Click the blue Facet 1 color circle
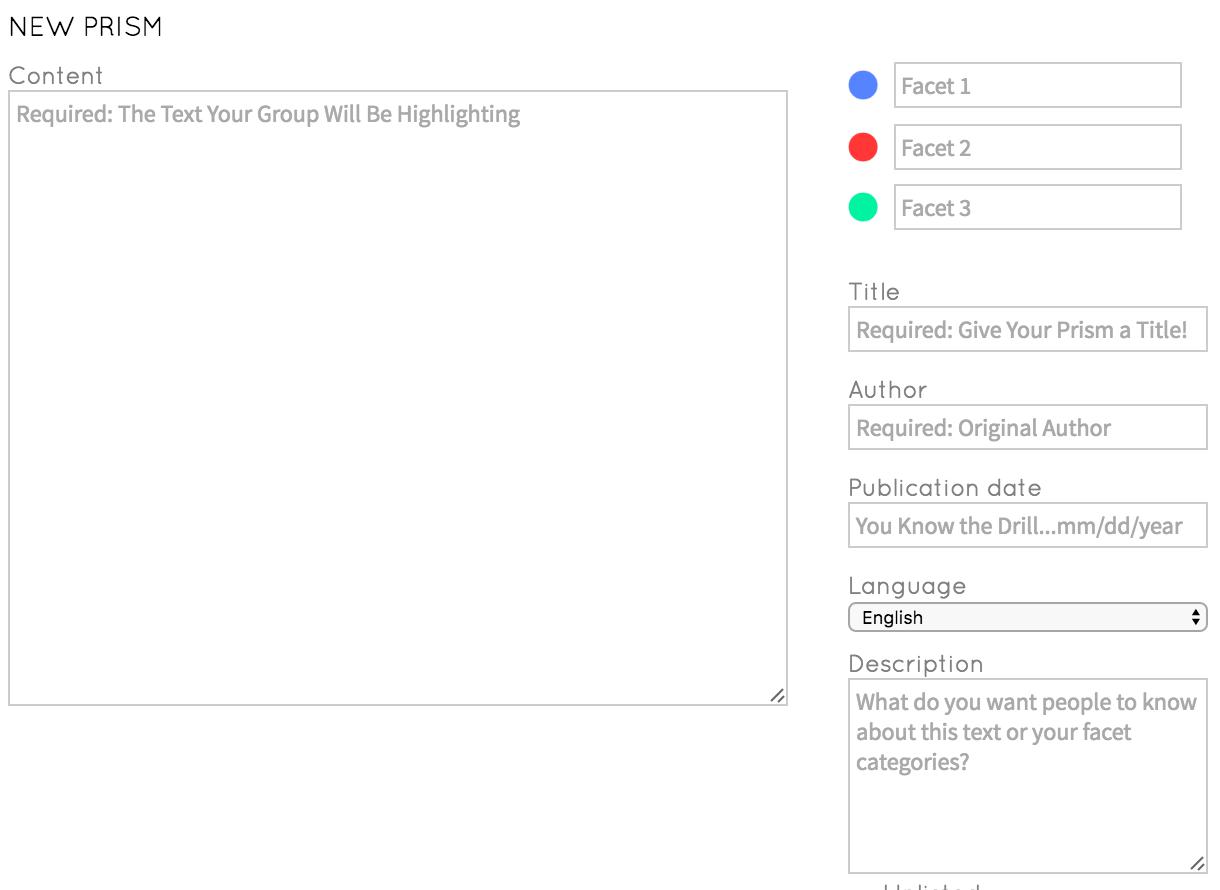1220x890 pixels. 863,86
